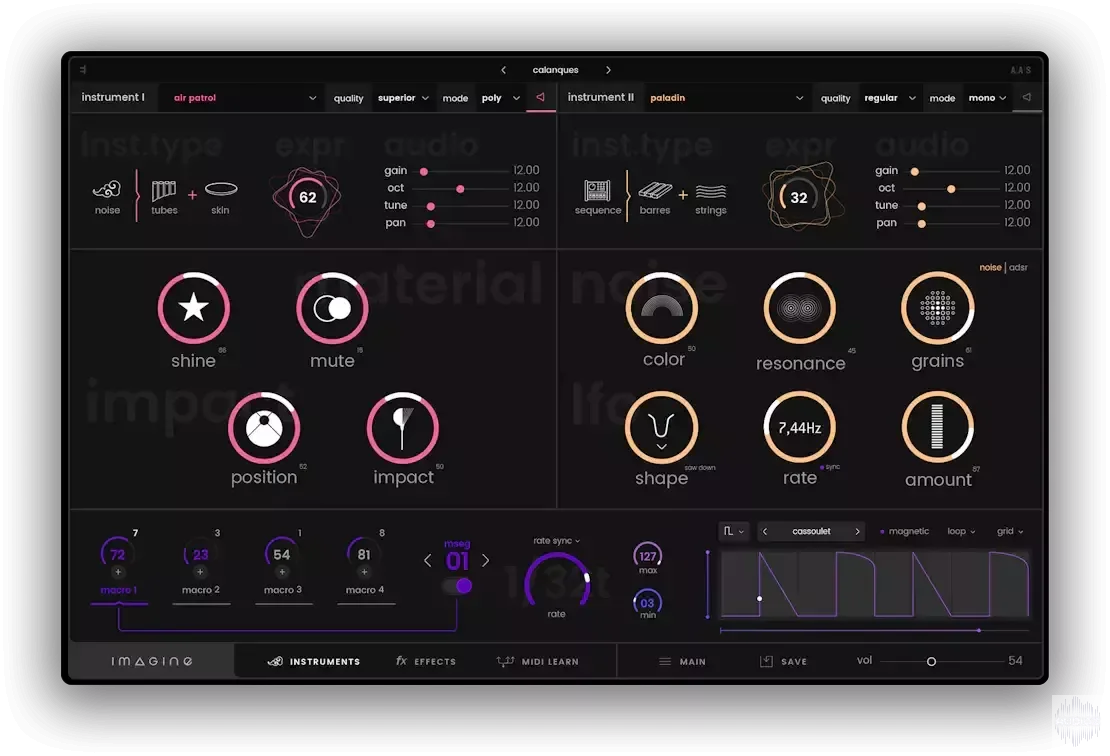Select next cassoulet envelope preset
The height and width of the screenshot is (756, 1110).
(857, 531)
